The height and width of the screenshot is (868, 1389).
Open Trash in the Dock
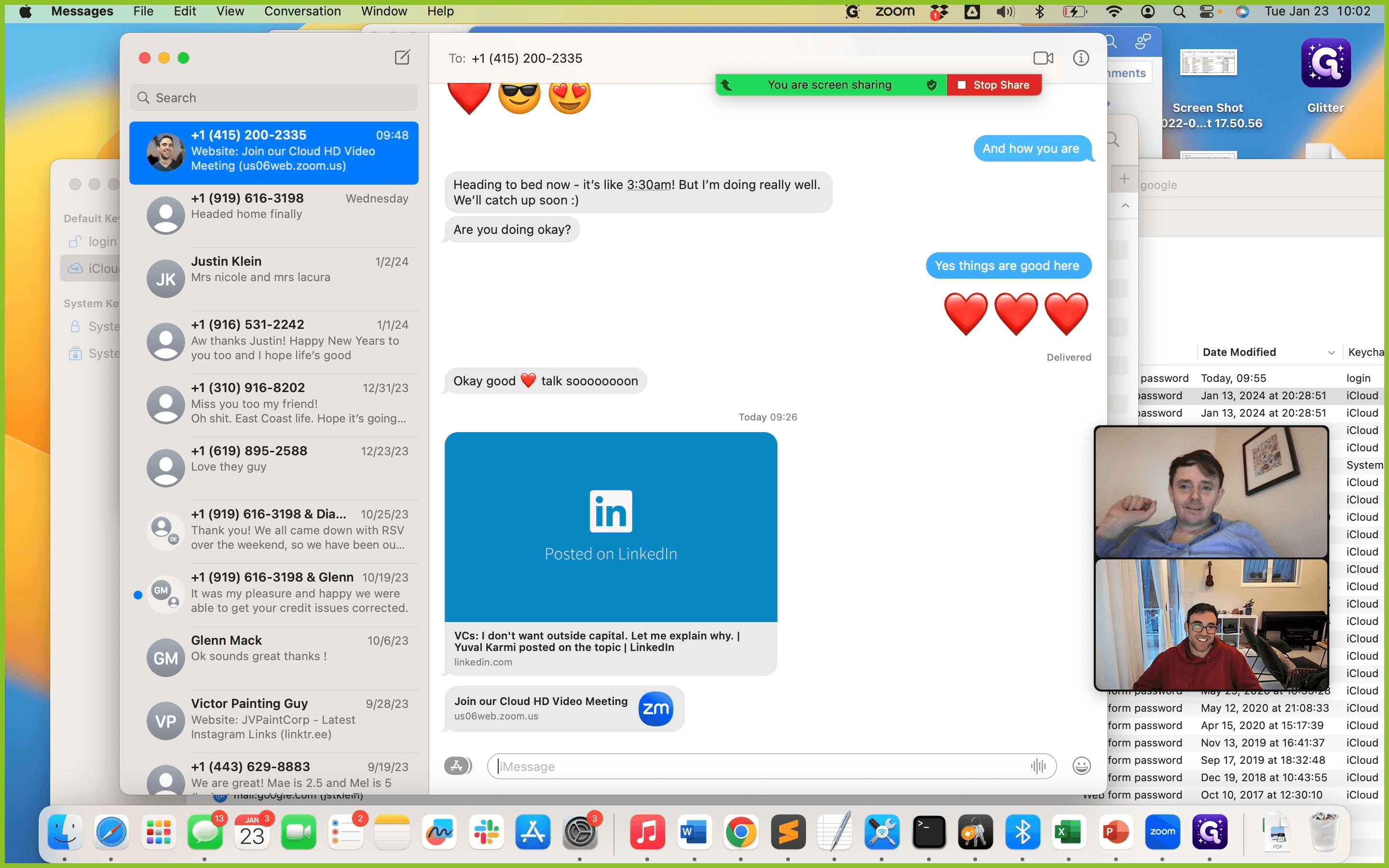click(1324, 832)
